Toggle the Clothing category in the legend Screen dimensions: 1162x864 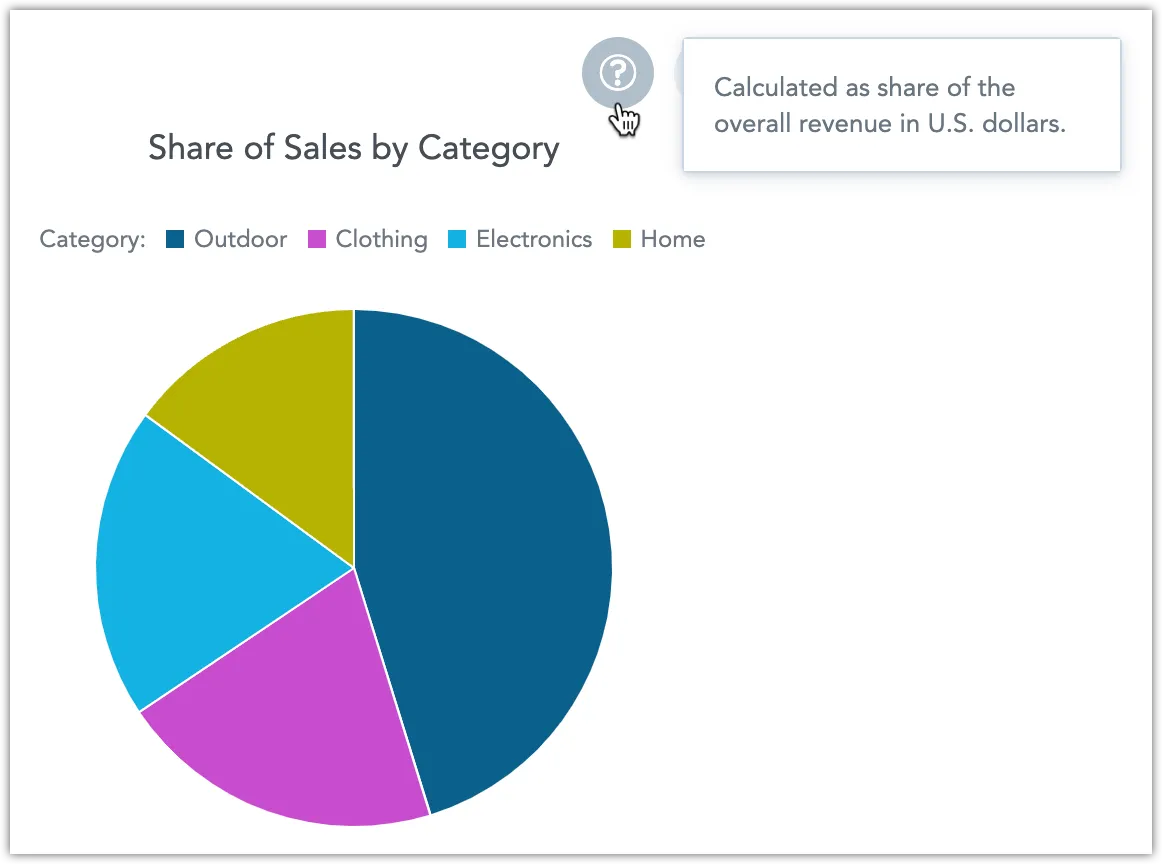[x=384, y=239]
